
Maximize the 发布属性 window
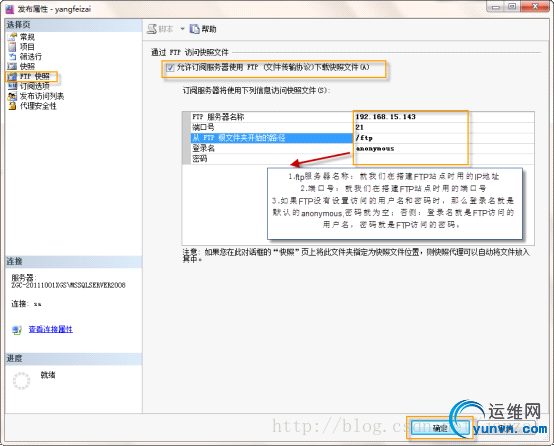(x=512, y=7)
